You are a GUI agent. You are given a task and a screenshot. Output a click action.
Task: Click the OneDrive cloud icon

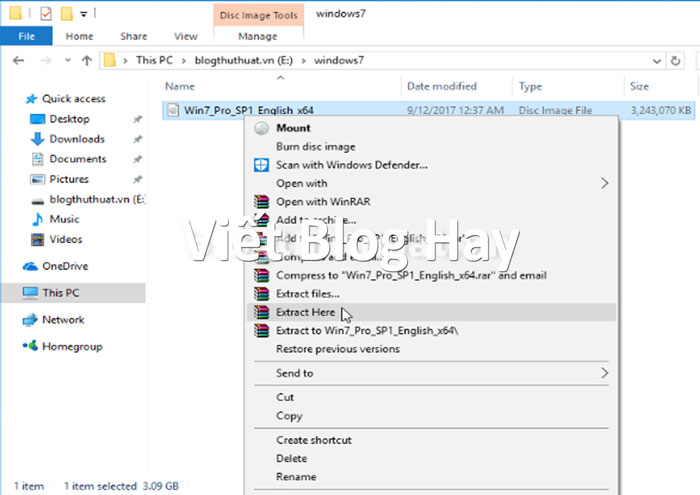point(30,266)
